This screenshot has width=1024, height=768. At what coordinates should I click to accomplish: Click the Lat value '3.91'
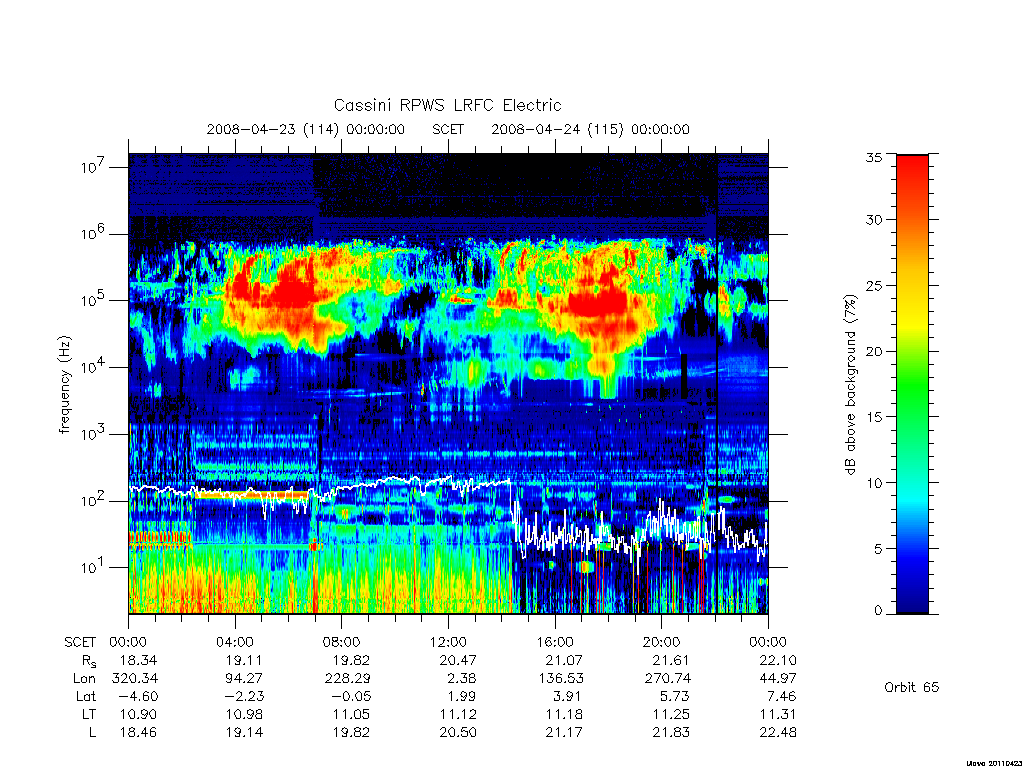tap(568, 696)
